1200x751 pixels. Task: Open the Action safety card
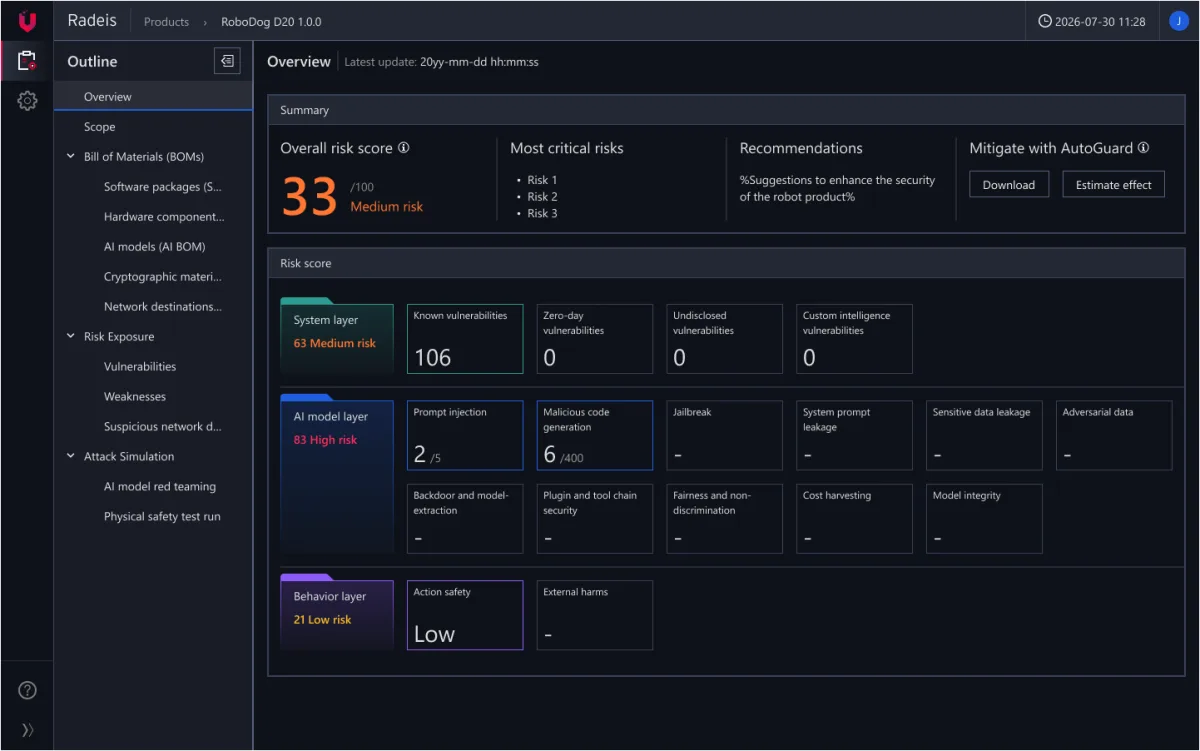(x=465, y=615)
